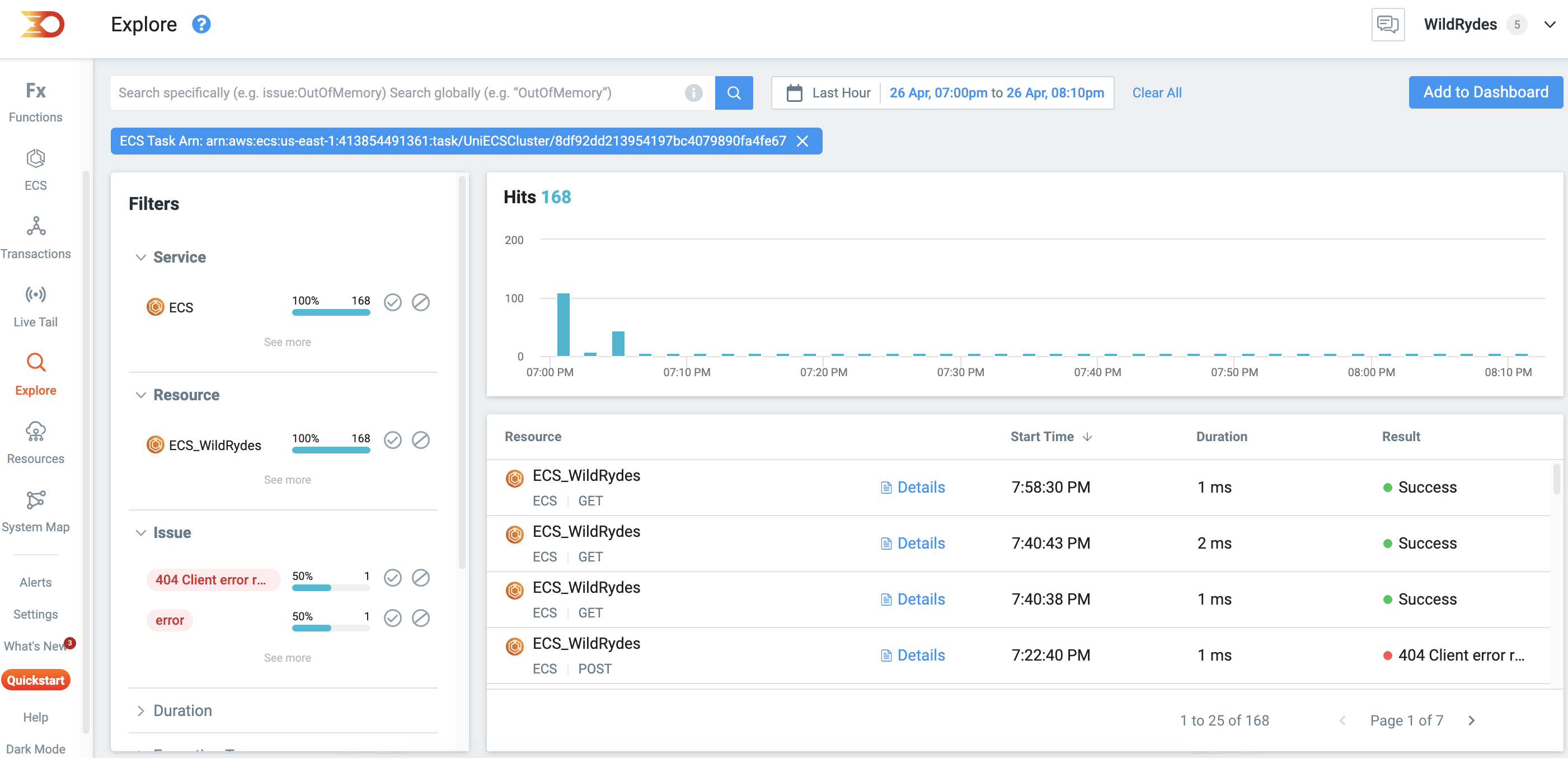Image resolution: width=1568 pixels, height=758 pixels.
Task: Show more issues with See more
Action: point(287,658)
